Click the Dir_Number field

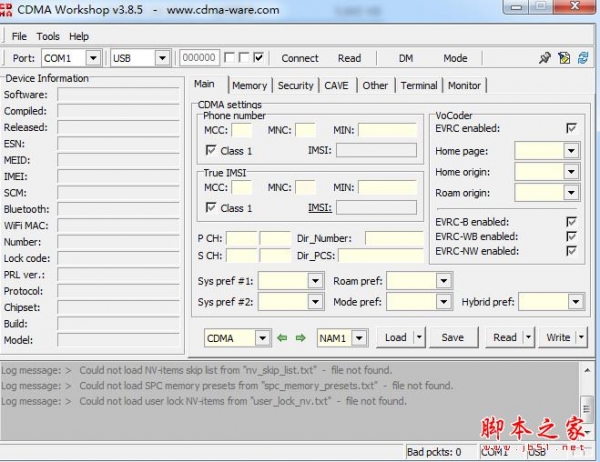coord(394,238)
